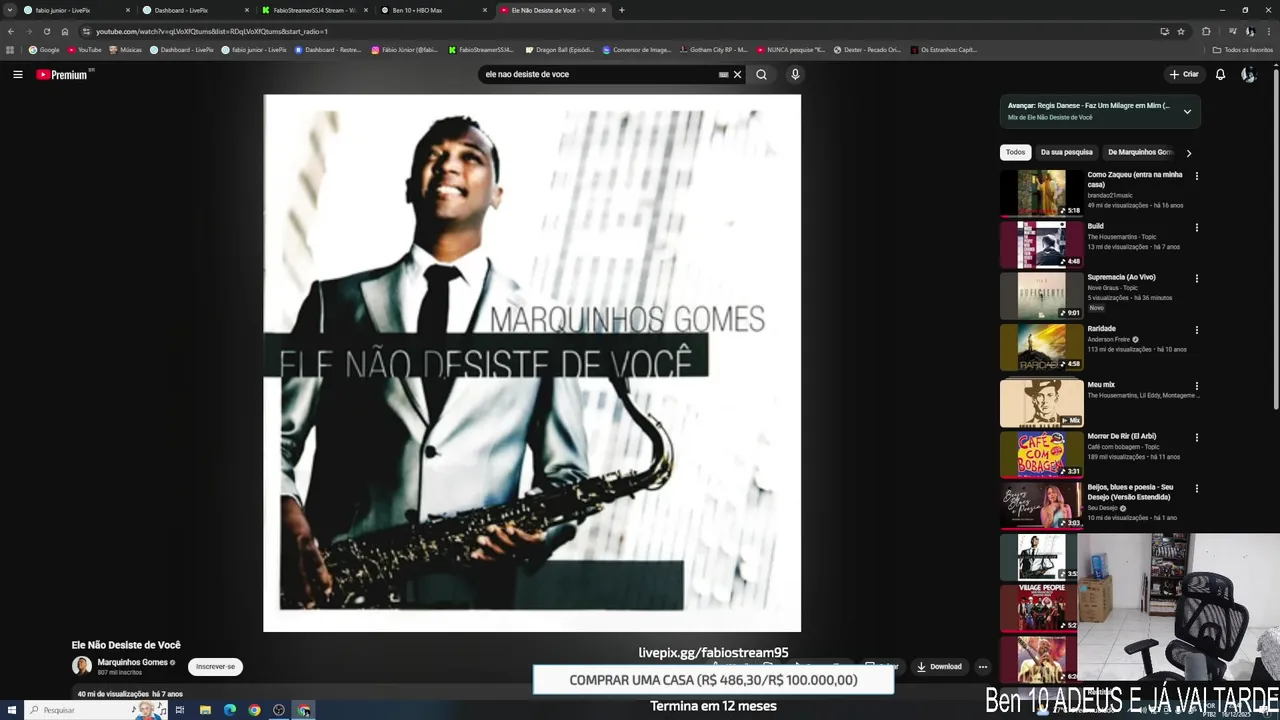Open a new browser tab
Viewport: 1280px width, 720px height.
click(x=622, y=10)
